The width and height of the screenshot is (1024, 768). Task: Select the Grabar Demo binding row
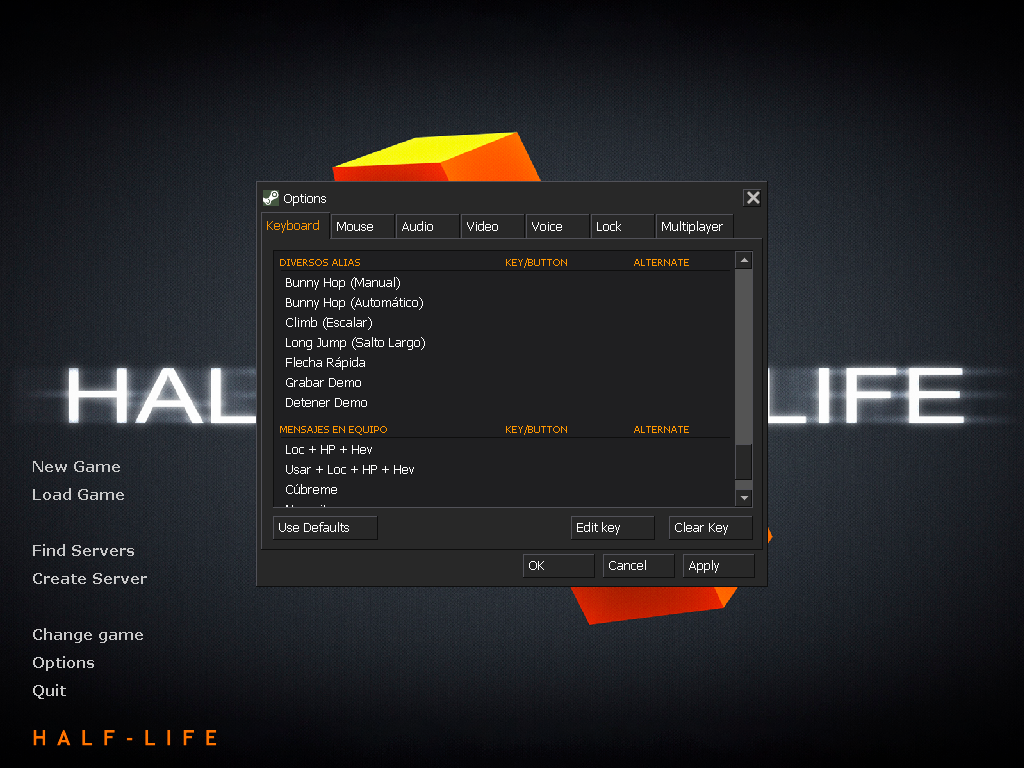[503, 383]
